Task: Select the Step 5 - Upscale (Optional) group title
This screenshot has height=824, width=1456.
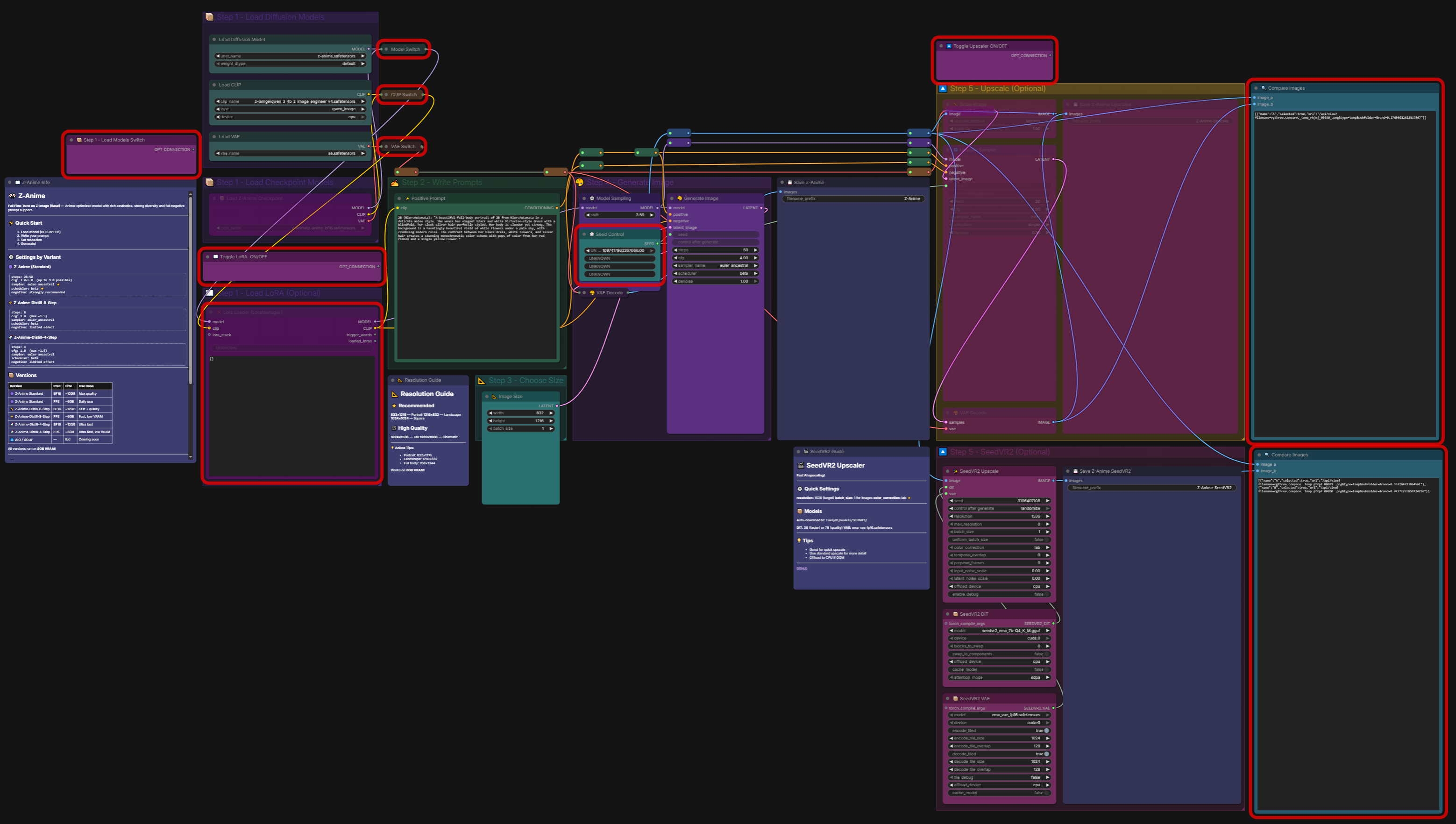Action: 997,89
